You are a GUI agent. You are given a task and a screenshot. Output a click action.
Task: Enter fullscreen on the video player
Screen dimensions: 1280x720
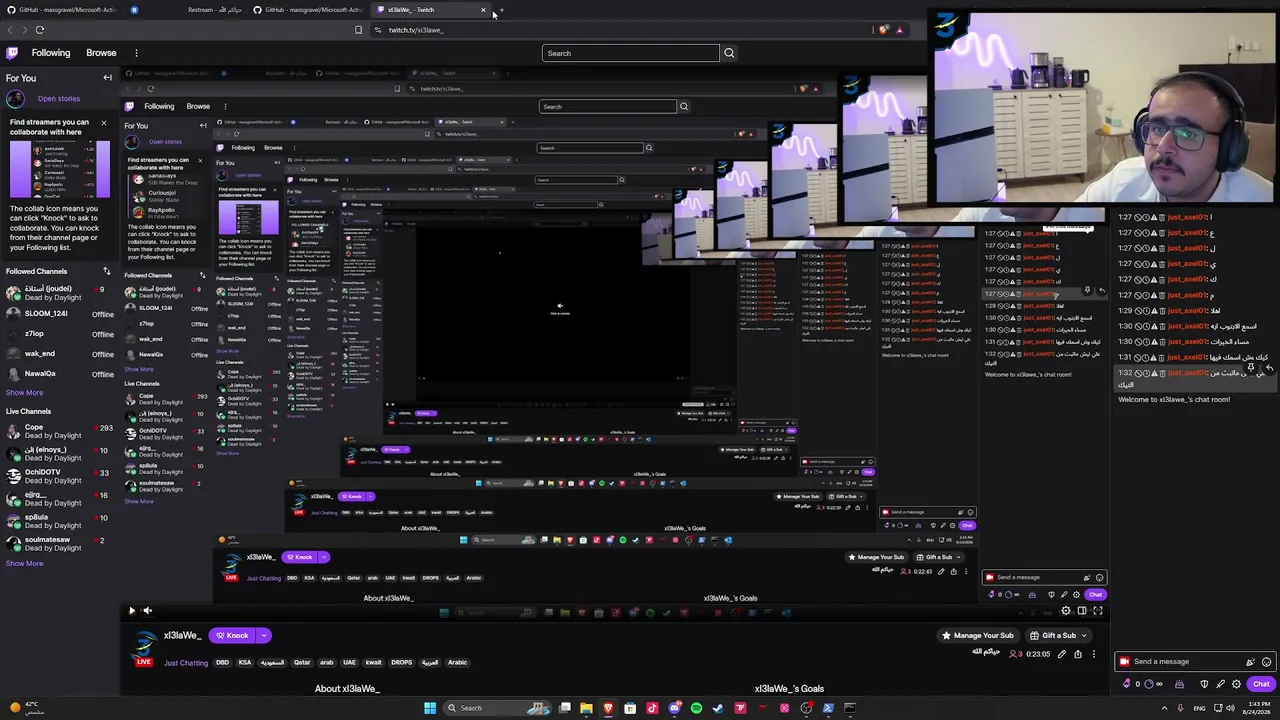coord(1098,611)
